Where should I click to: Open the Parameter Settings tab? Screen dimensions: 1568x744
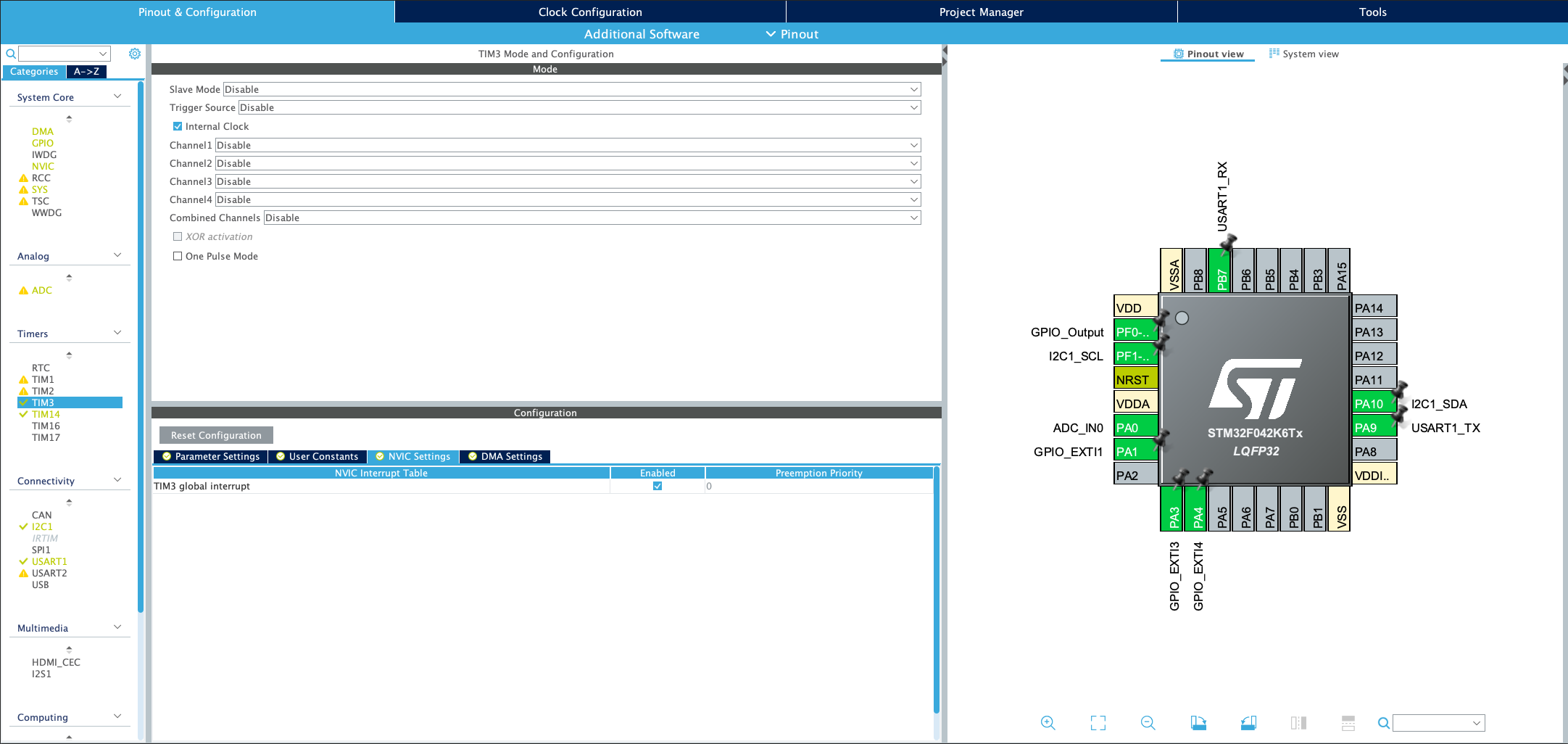[x=211, y=456]
